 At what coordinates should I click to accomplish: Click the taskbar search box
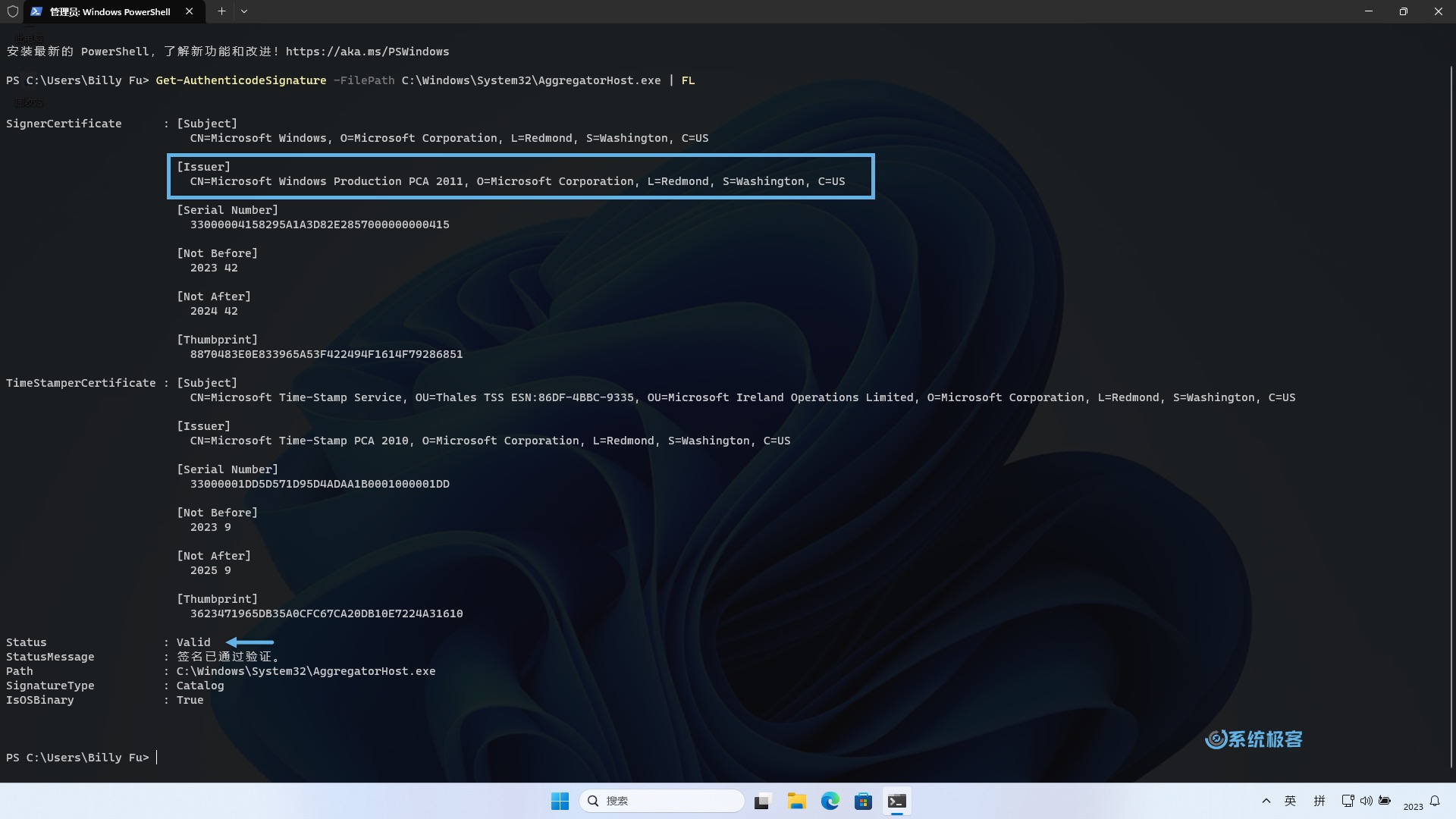(x=661, y=801)
